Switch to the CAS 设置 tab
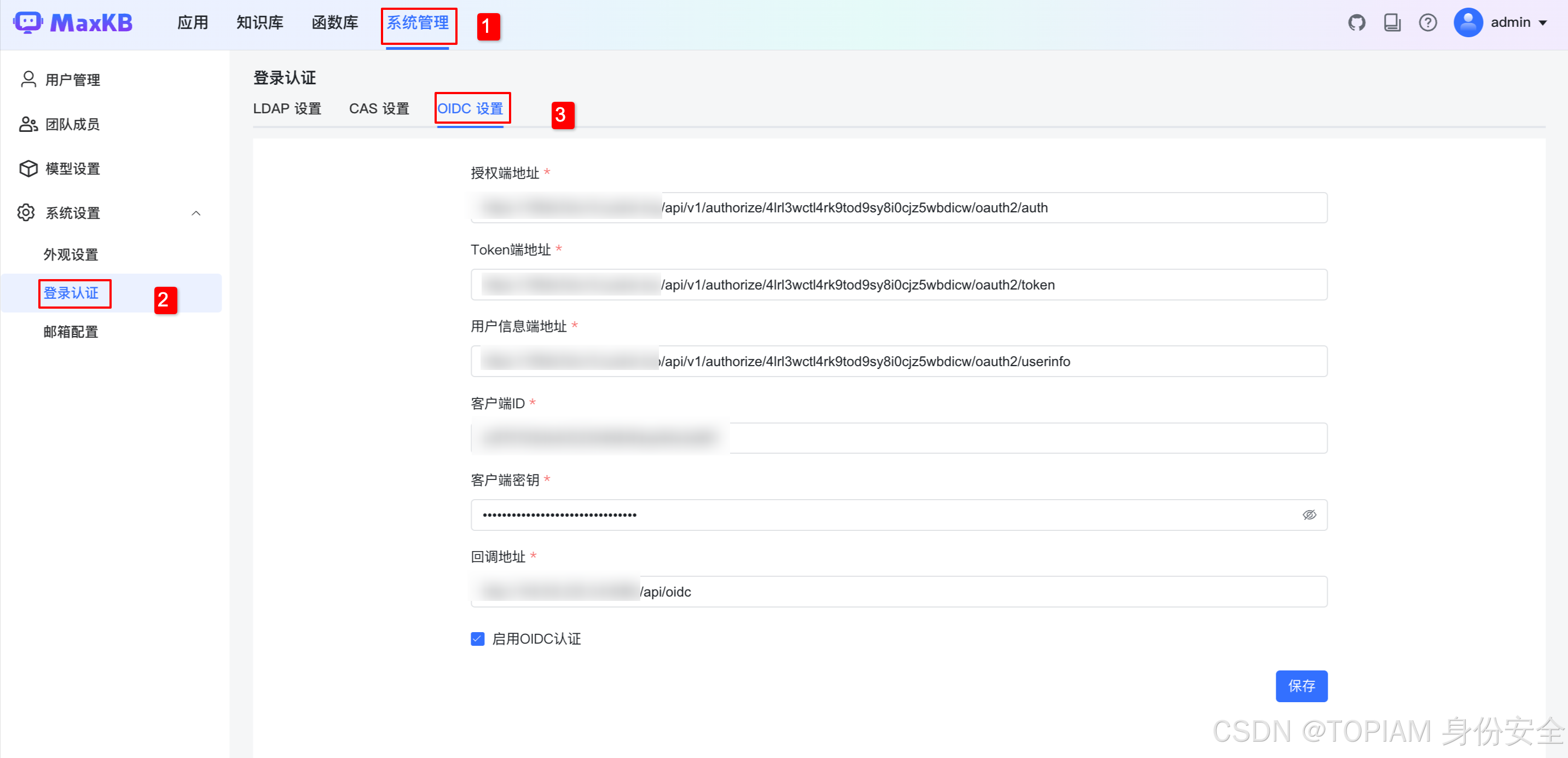This screenshot has height=758, width=1568. (379, 108)
